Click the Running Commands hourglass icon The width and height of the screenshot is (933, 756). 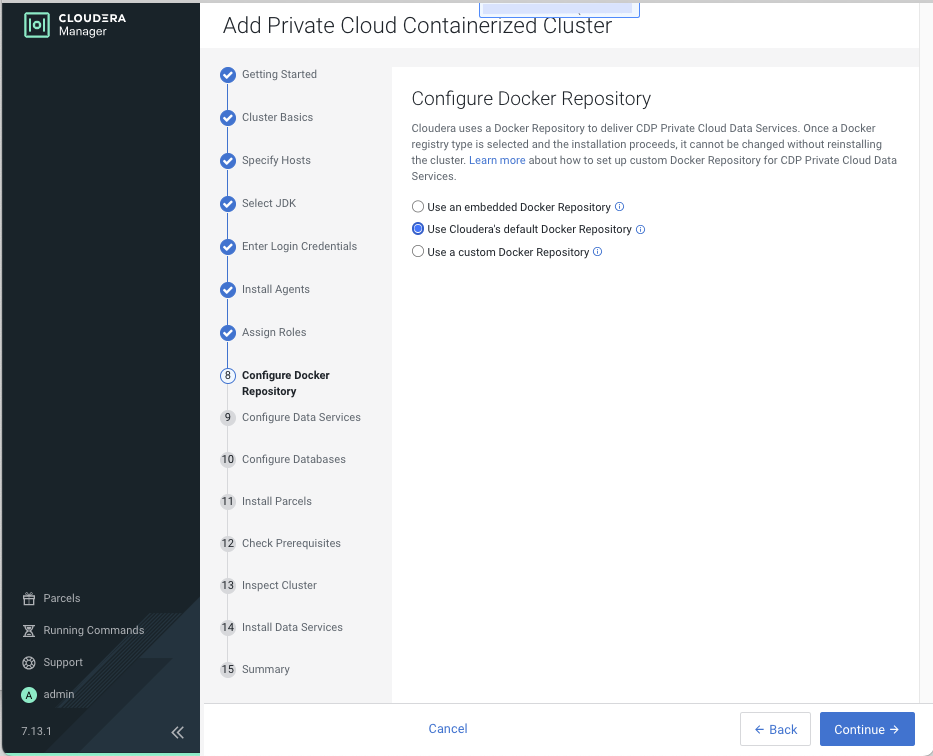coord(29,630)
